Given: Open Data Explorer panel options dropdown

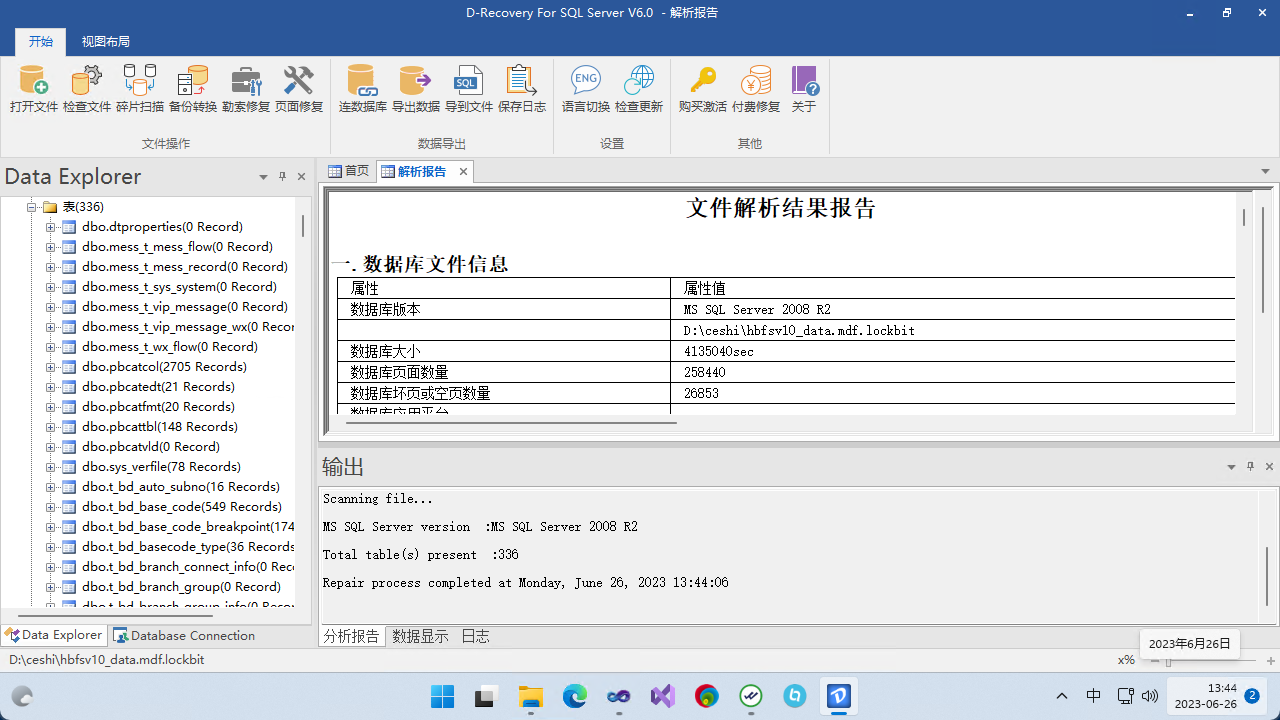Looking at the screenshot, I should (264, 177).
